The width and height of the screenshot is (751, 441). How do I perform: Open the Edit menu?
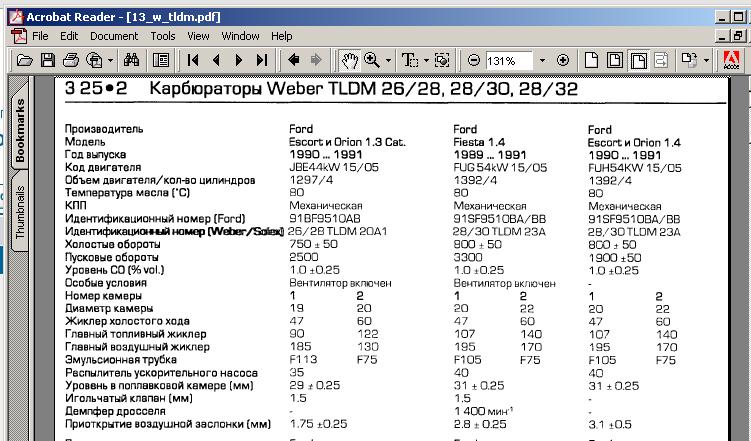point(69,36)
